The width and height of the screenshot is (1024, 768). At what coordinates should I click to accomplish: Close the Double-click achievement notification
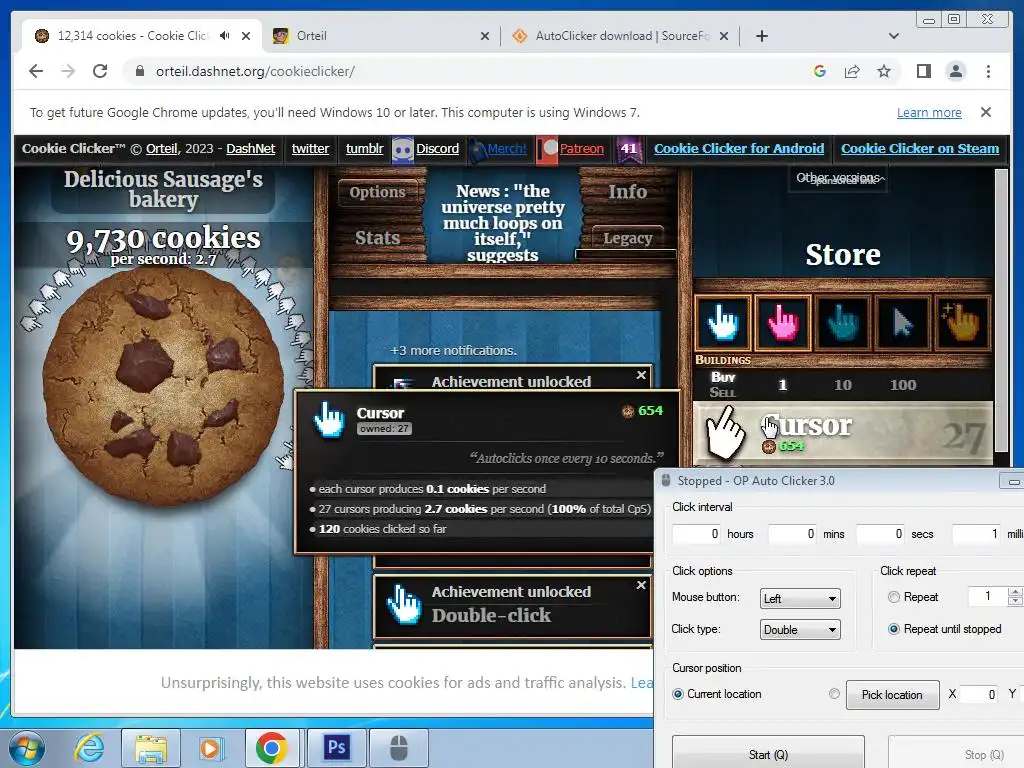pos(641,585)
